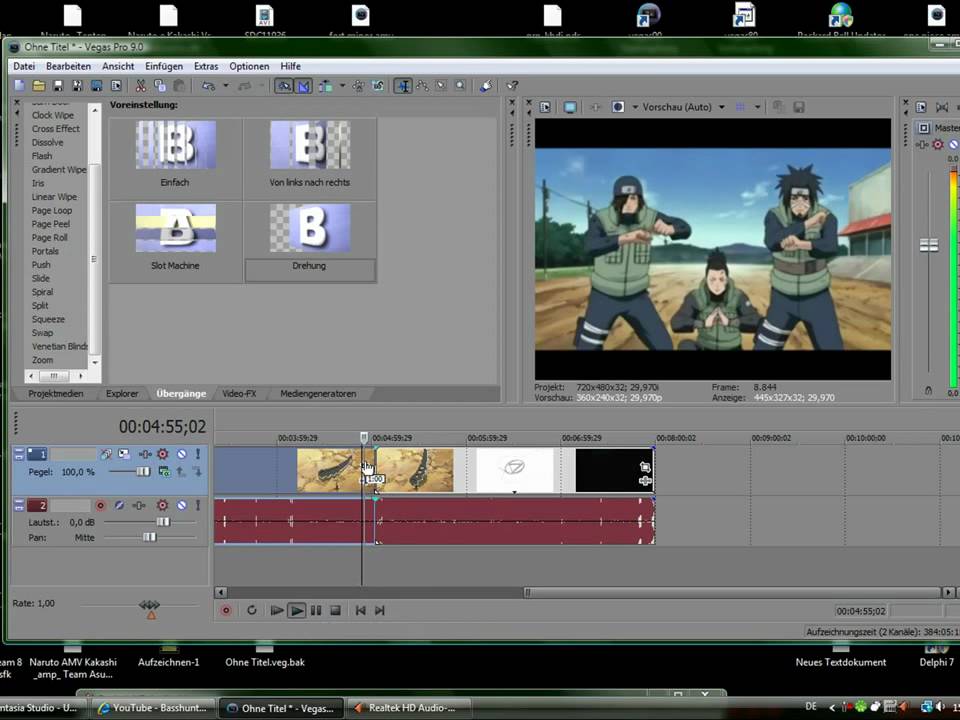Switch to the Projektmedien tab

coord(56,394)
